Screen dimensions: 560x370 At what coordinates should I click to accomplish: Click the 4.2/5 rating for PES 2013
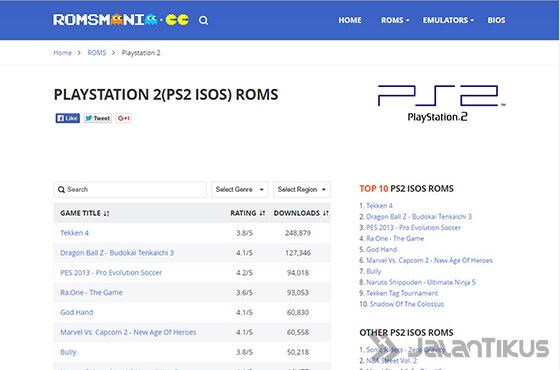point(244,273)
